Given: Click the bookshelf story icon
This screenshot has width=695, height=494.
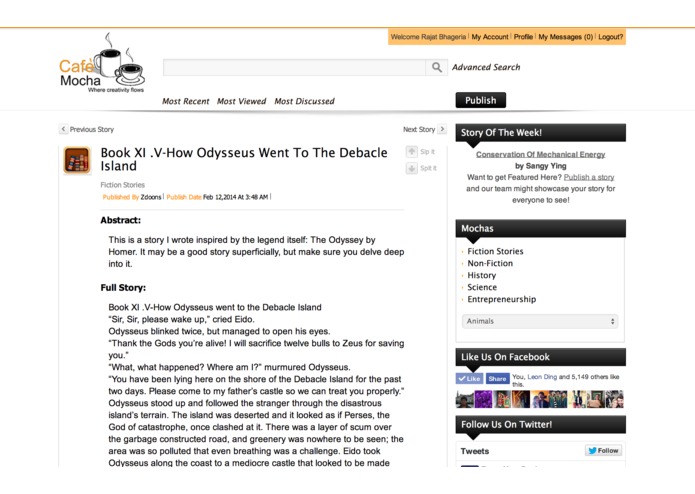Looking at the screenshot, I should tap(77, 160).
